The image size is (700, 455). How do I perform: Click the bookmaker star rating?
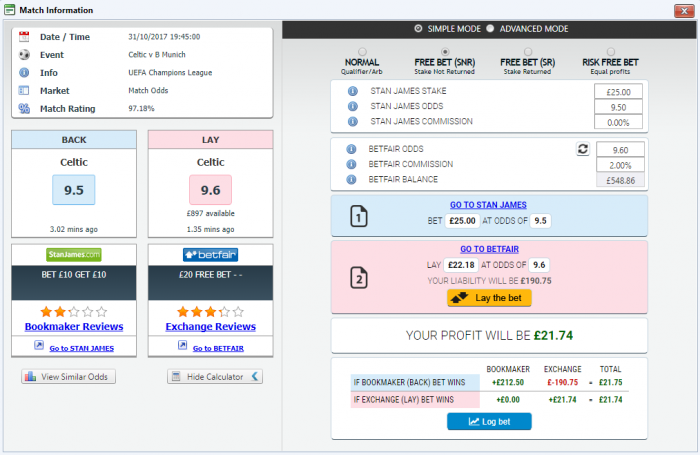tap(74, 312)
